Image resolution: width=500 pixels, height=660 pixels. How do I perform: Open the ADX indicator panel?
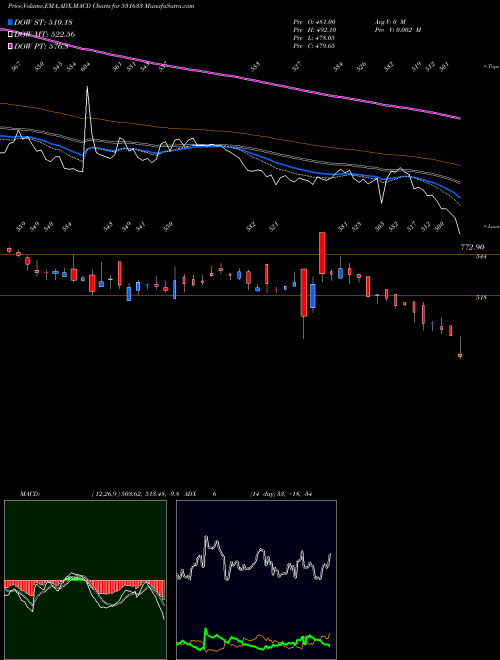click(256, 580)
